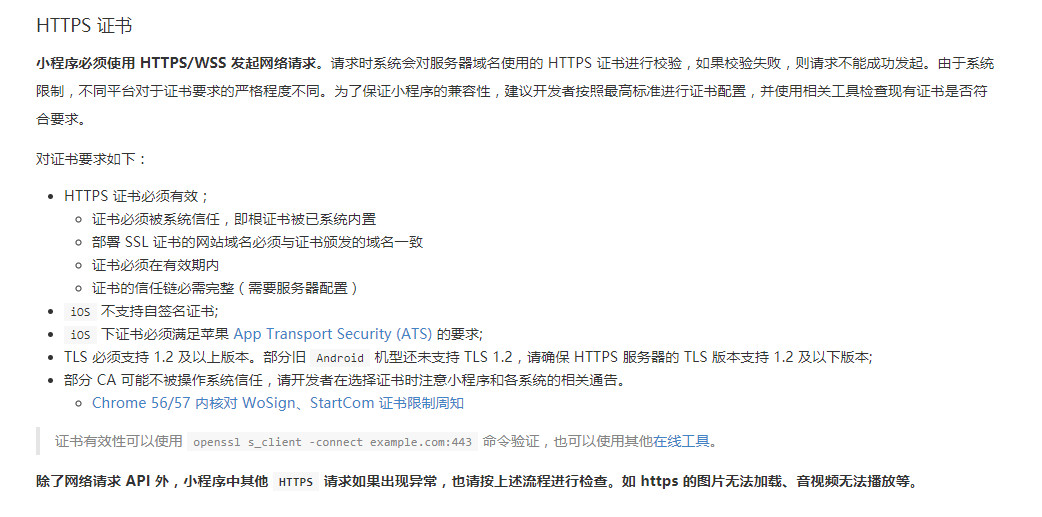Click the sub-item about 部署 SSL 证书的网站域名
Screen dimensions: 1042x517
click(258, 242)
